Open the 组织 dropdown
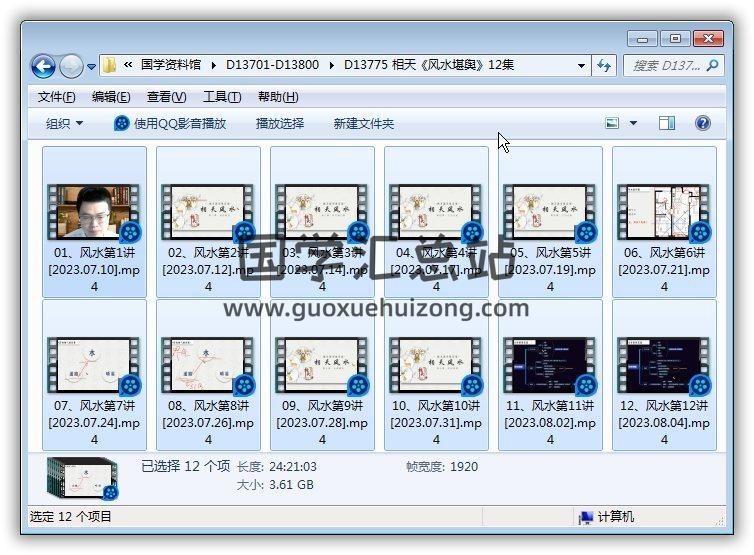754x555 pixels. click(x=64, y=124)
